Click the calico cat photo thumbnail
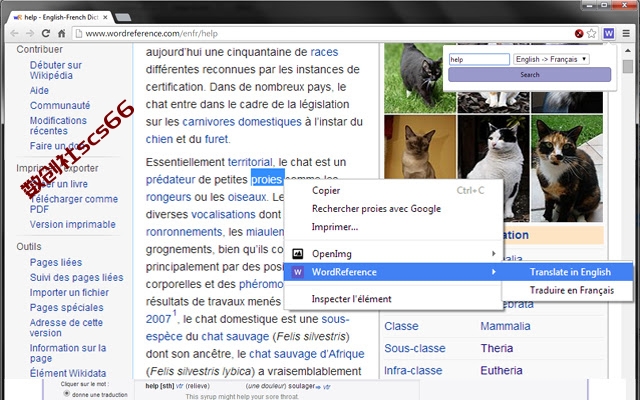Image resolution: width=640 pixels, height=400 pixels. pyautogui.click(x=567, y=168)
